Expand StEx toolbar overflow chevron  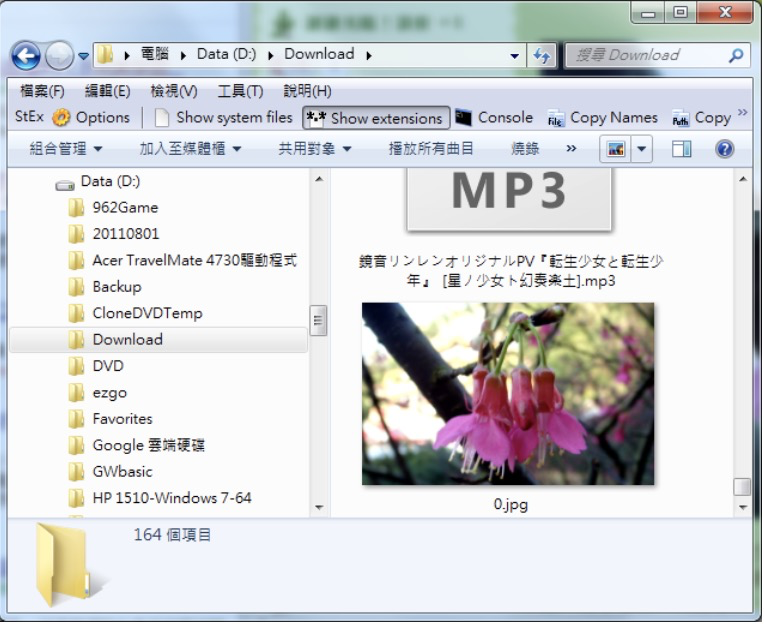click(x=742, y=113)
